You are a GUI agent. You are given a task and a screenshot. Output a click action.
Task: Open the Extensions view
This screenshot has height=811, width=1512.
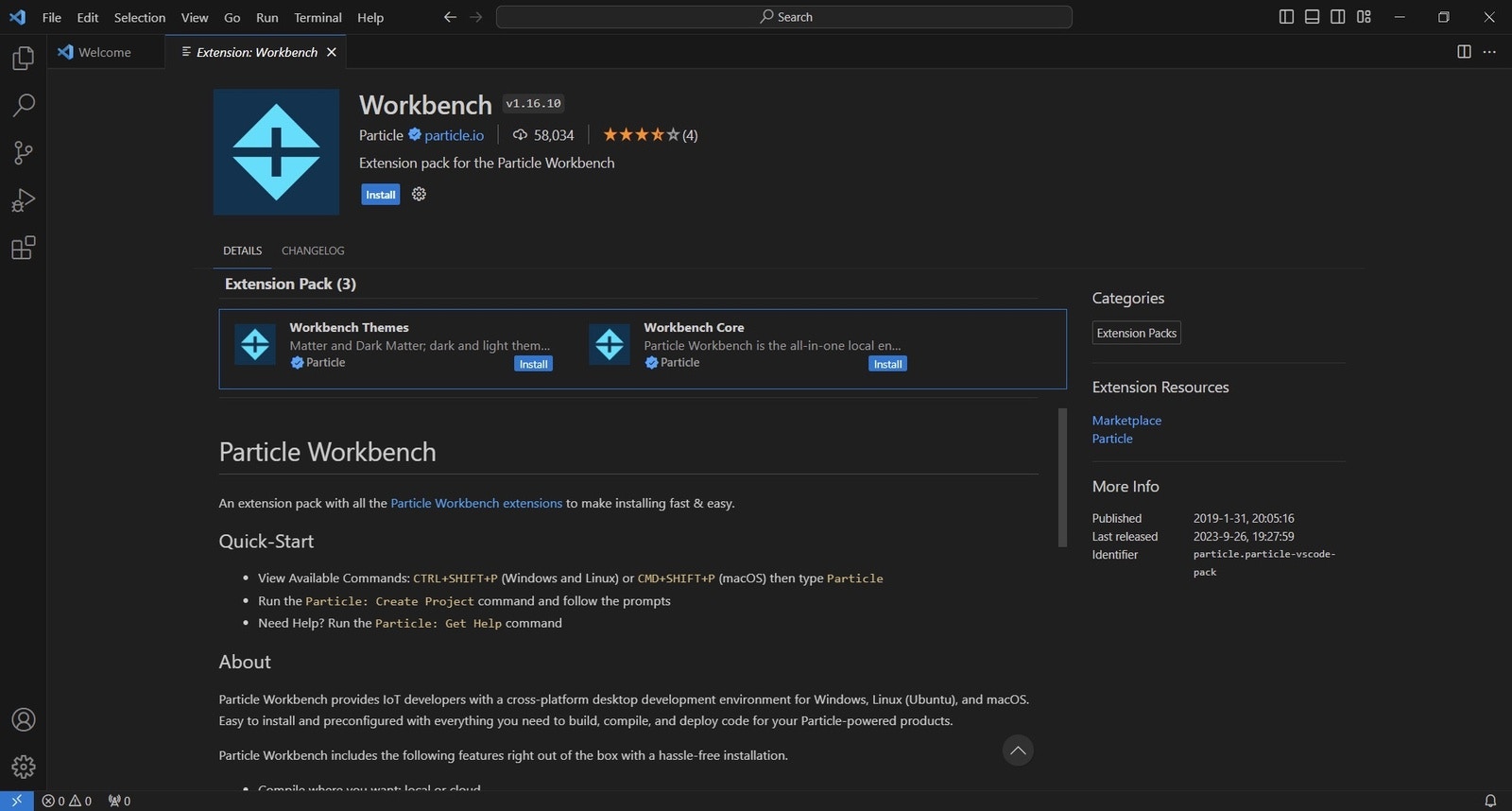(x=23, y=248)
